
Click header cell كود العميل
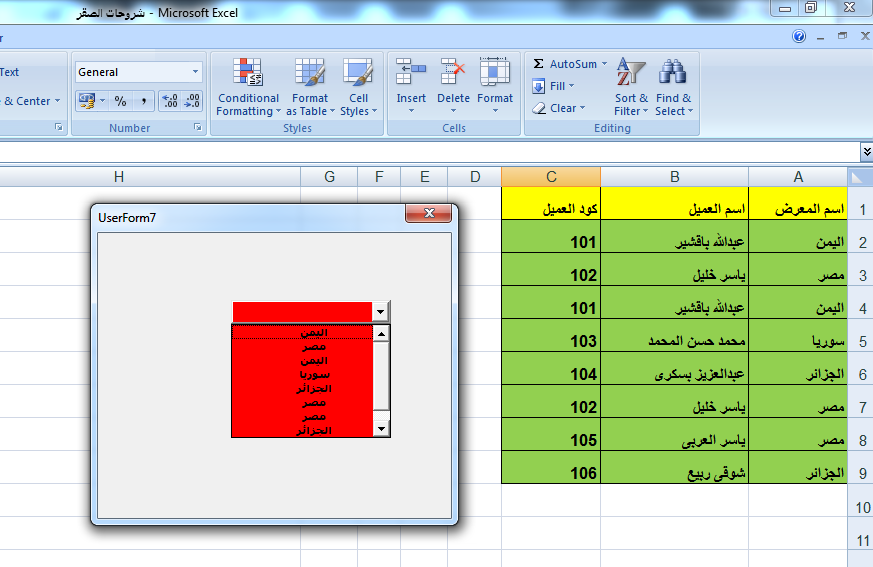click(x=551, y=203)
